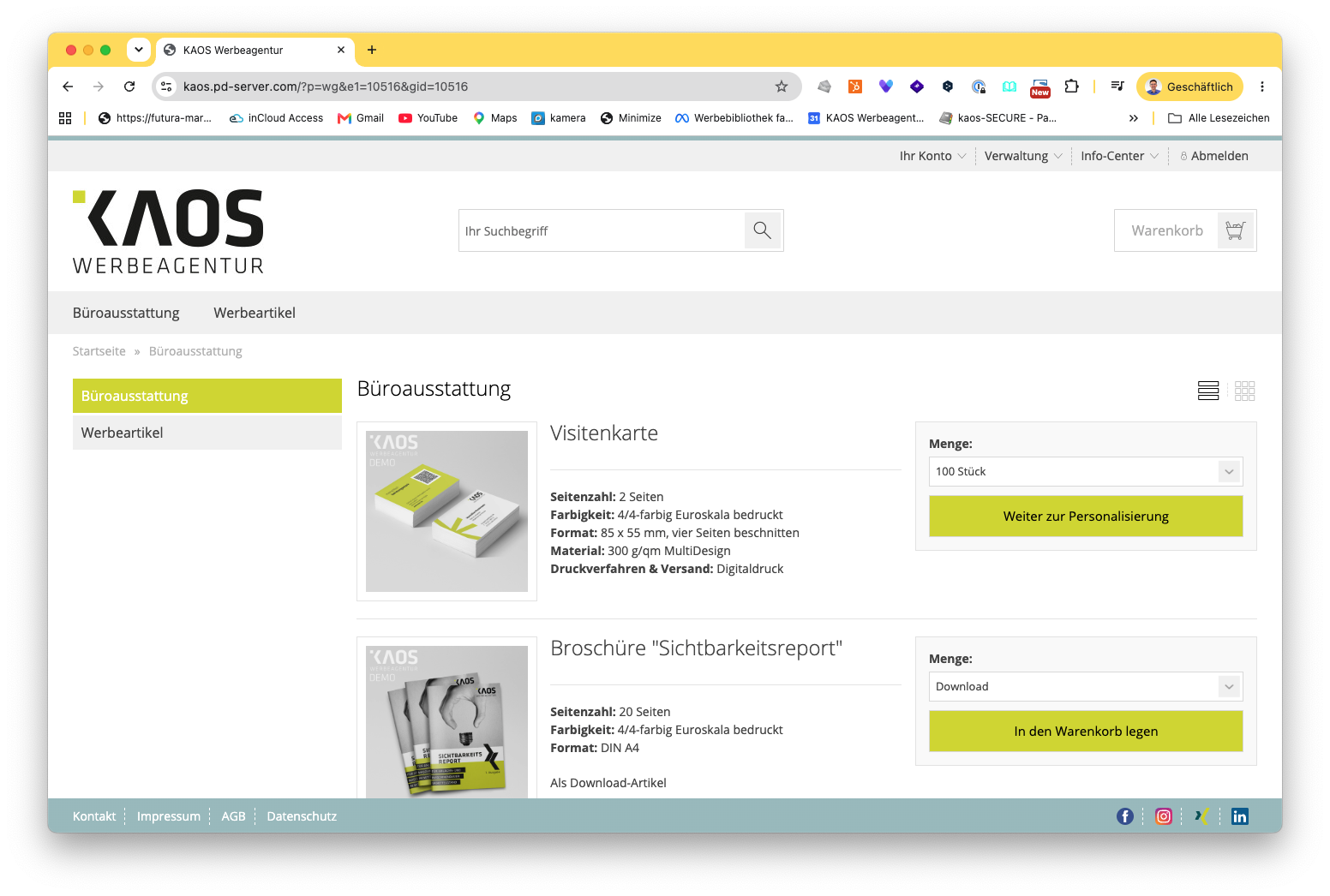Click the browser address bar URL
1330x896 pixels.
point(326,87)
